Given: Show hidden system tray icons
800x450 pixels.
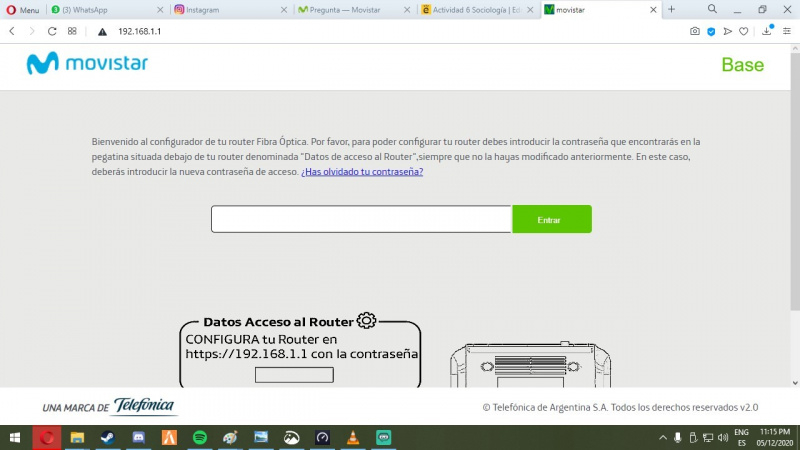Looking at the screenshot, I should (663, 438).
